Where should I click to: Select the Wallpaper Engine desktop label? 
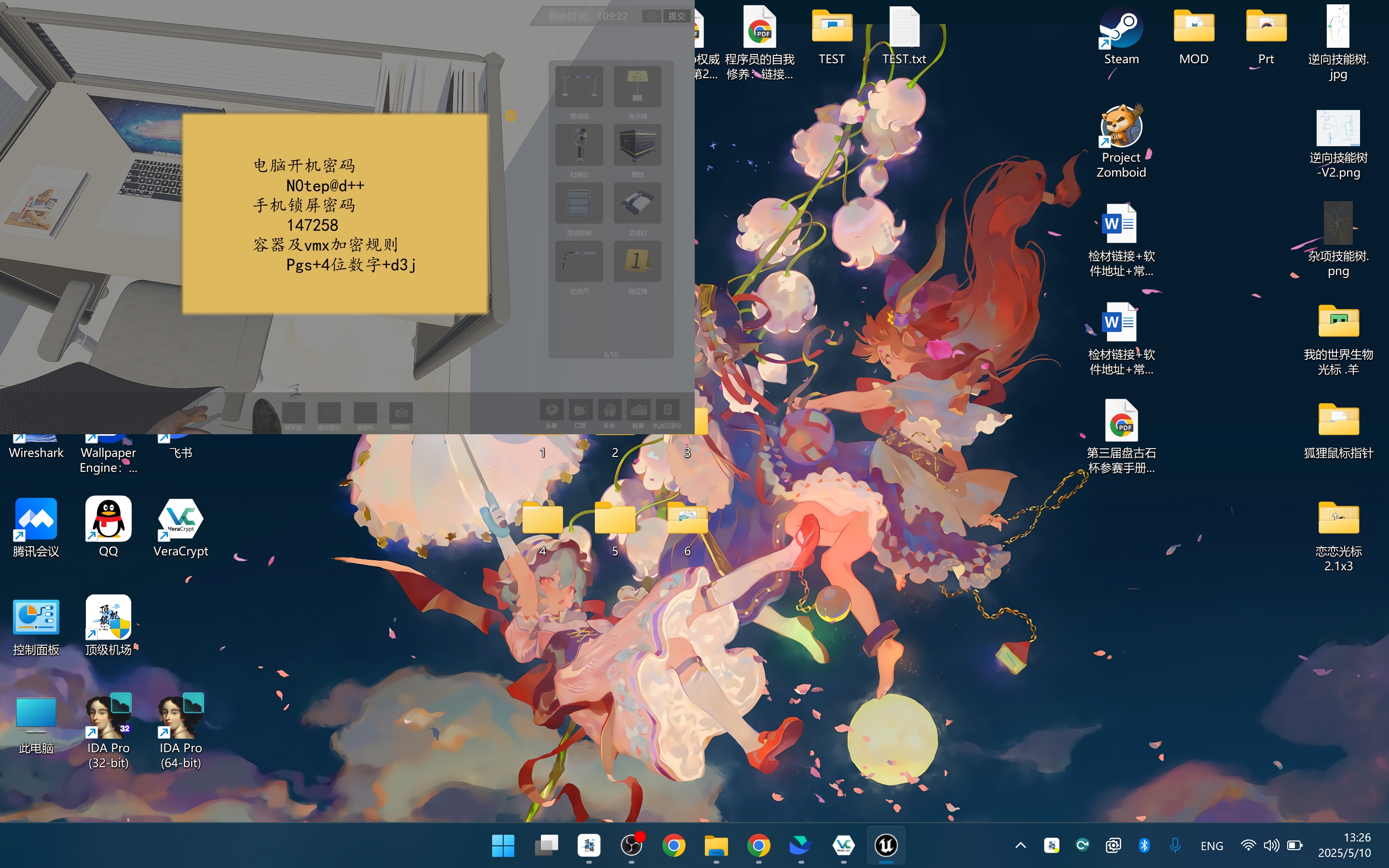point(109,460)
